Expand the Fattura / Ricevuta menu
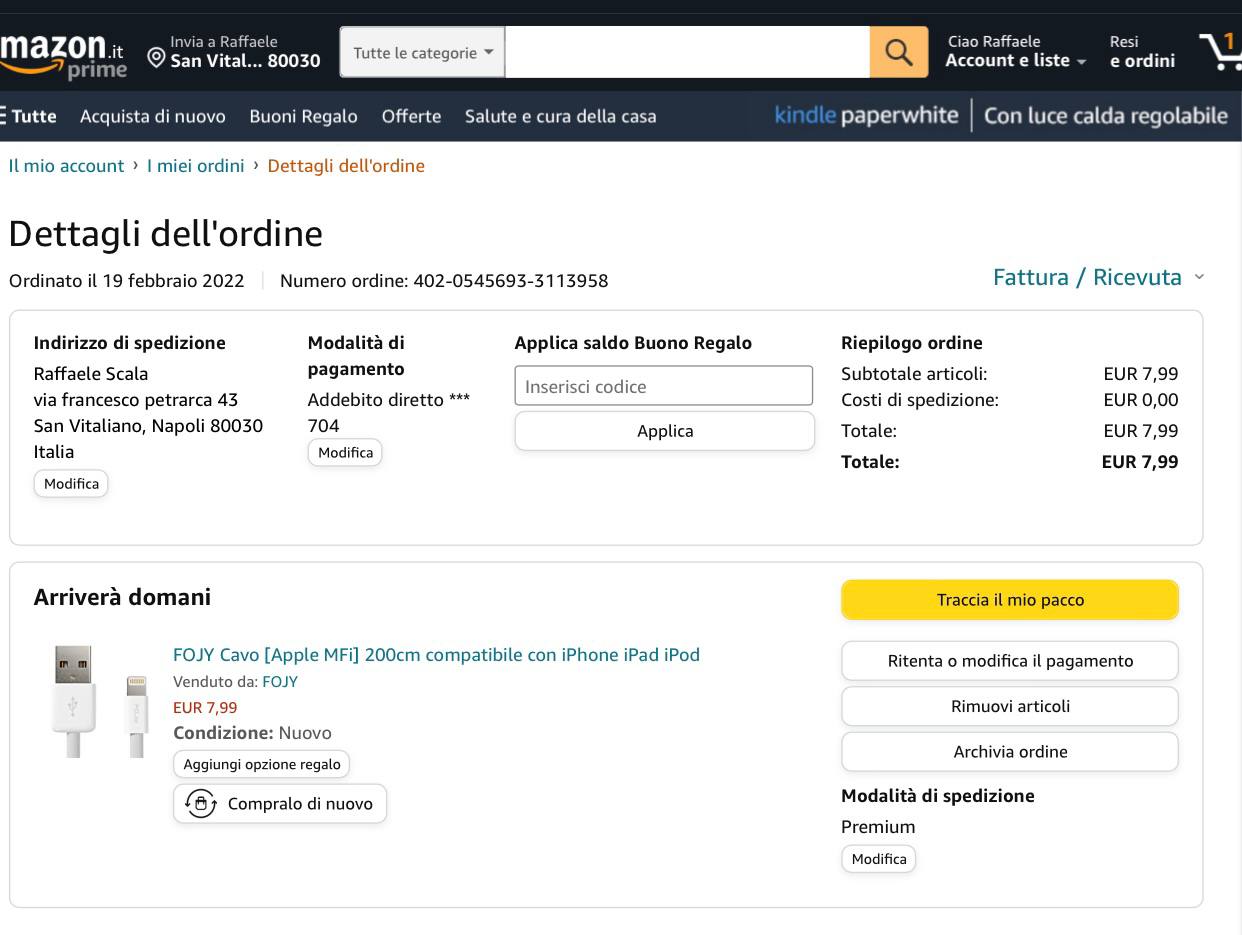1242x935 pixels. click(1098, 277)
